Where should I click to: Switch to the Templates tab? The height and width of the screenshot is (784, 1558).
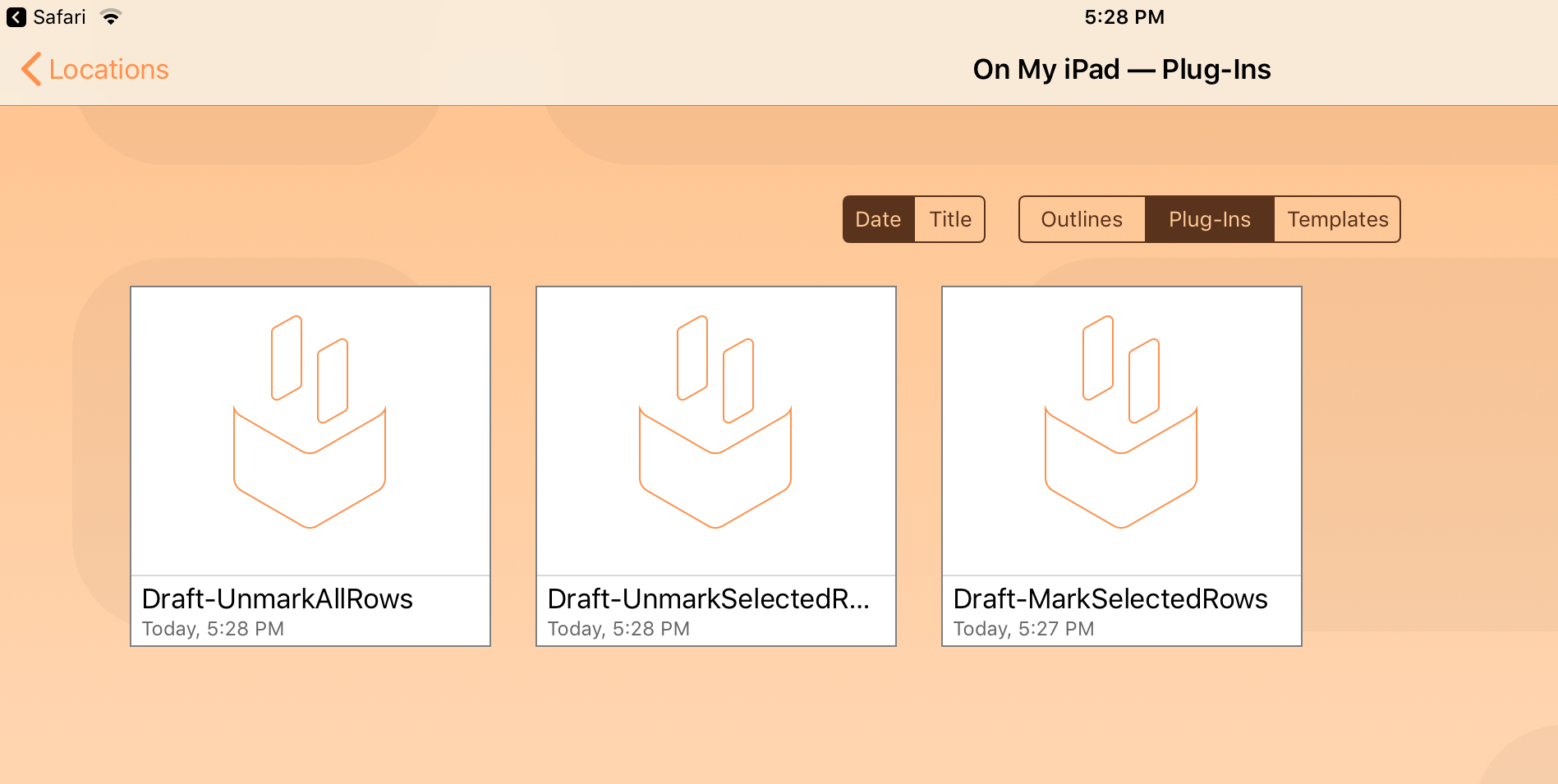[1337, 219]
